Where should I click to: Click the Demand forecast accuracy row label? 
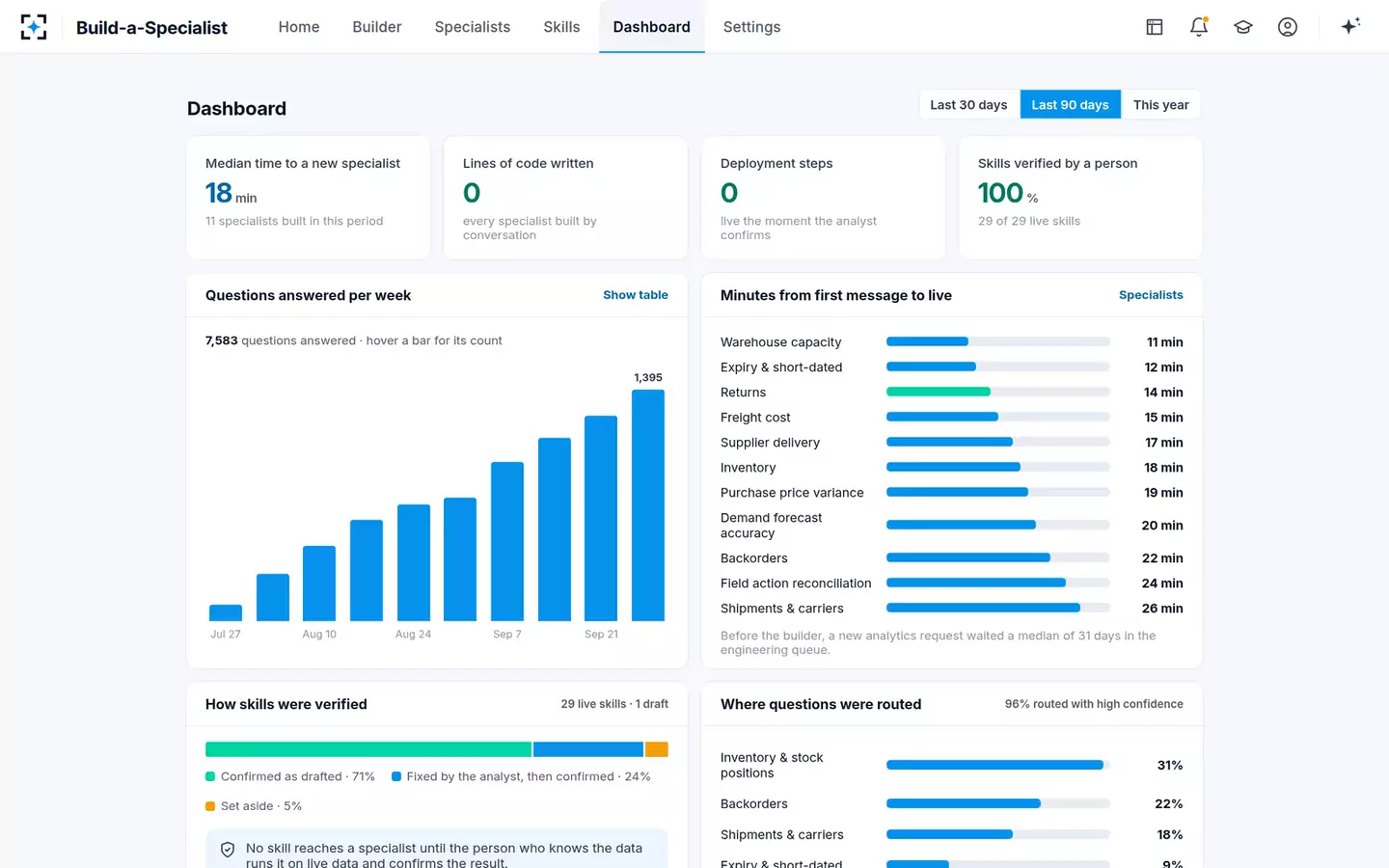(771, 526)
